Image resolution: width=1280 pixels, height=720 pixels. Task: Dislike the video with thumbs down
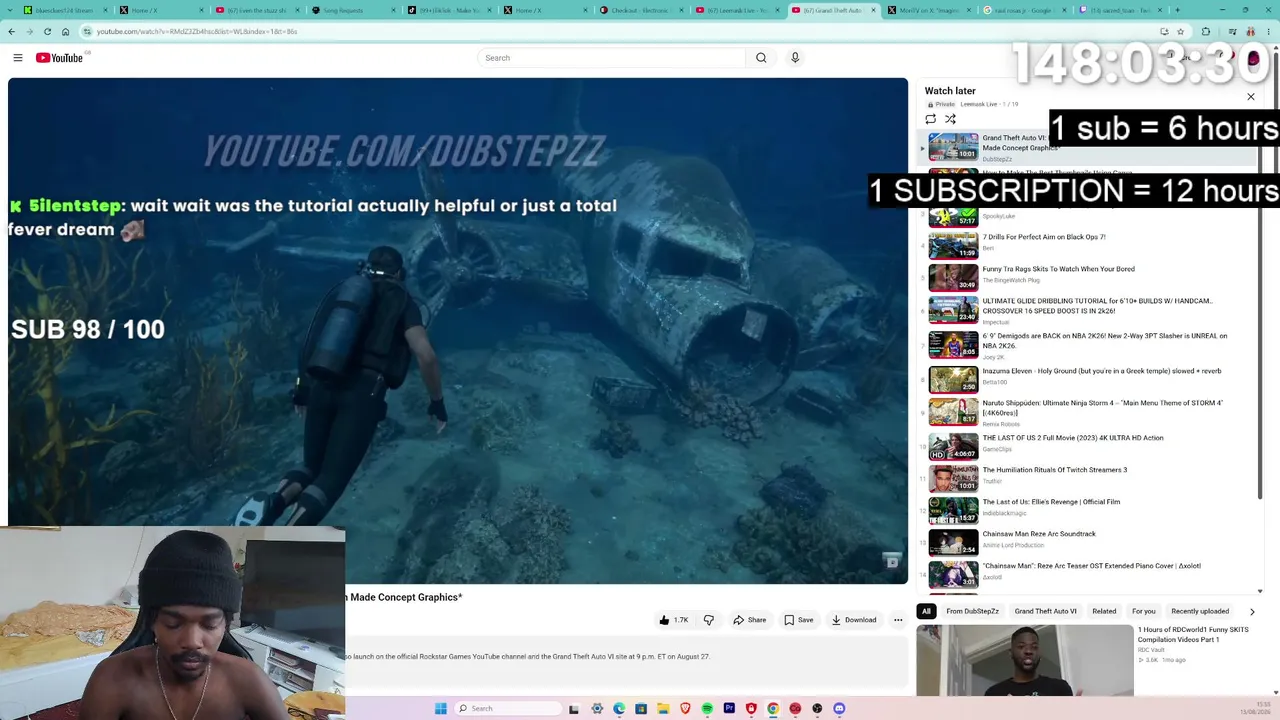click(x=709, y=620)
